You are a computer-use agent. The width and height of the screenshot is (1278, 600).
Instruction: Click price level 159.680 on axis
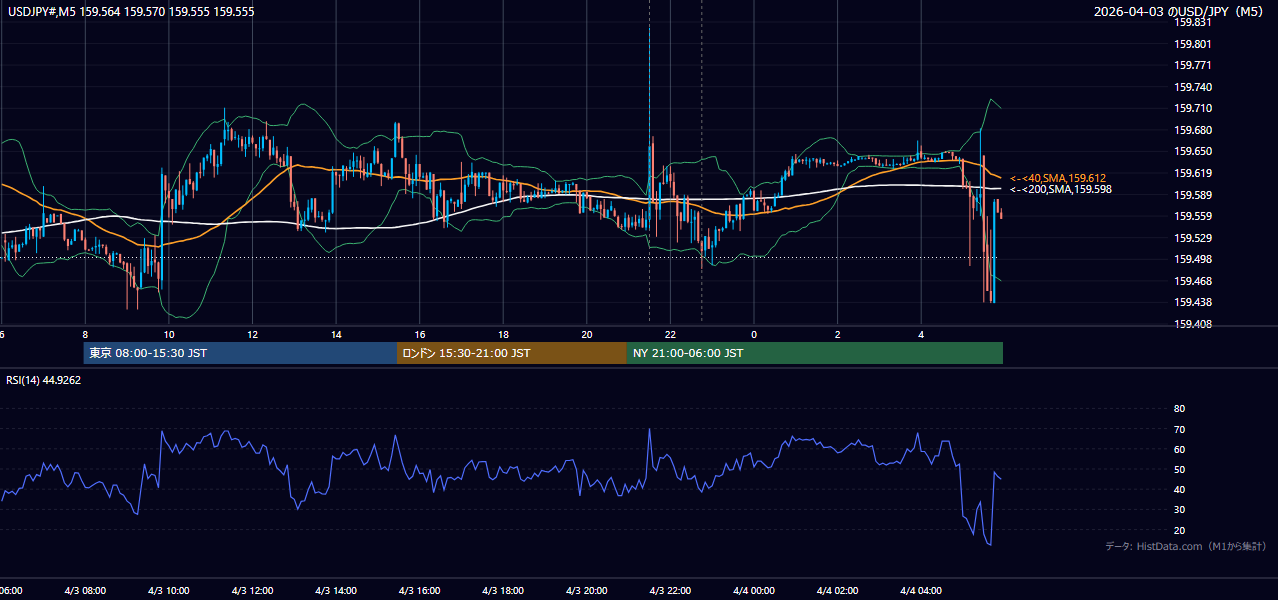click(x=1193, y=130)
